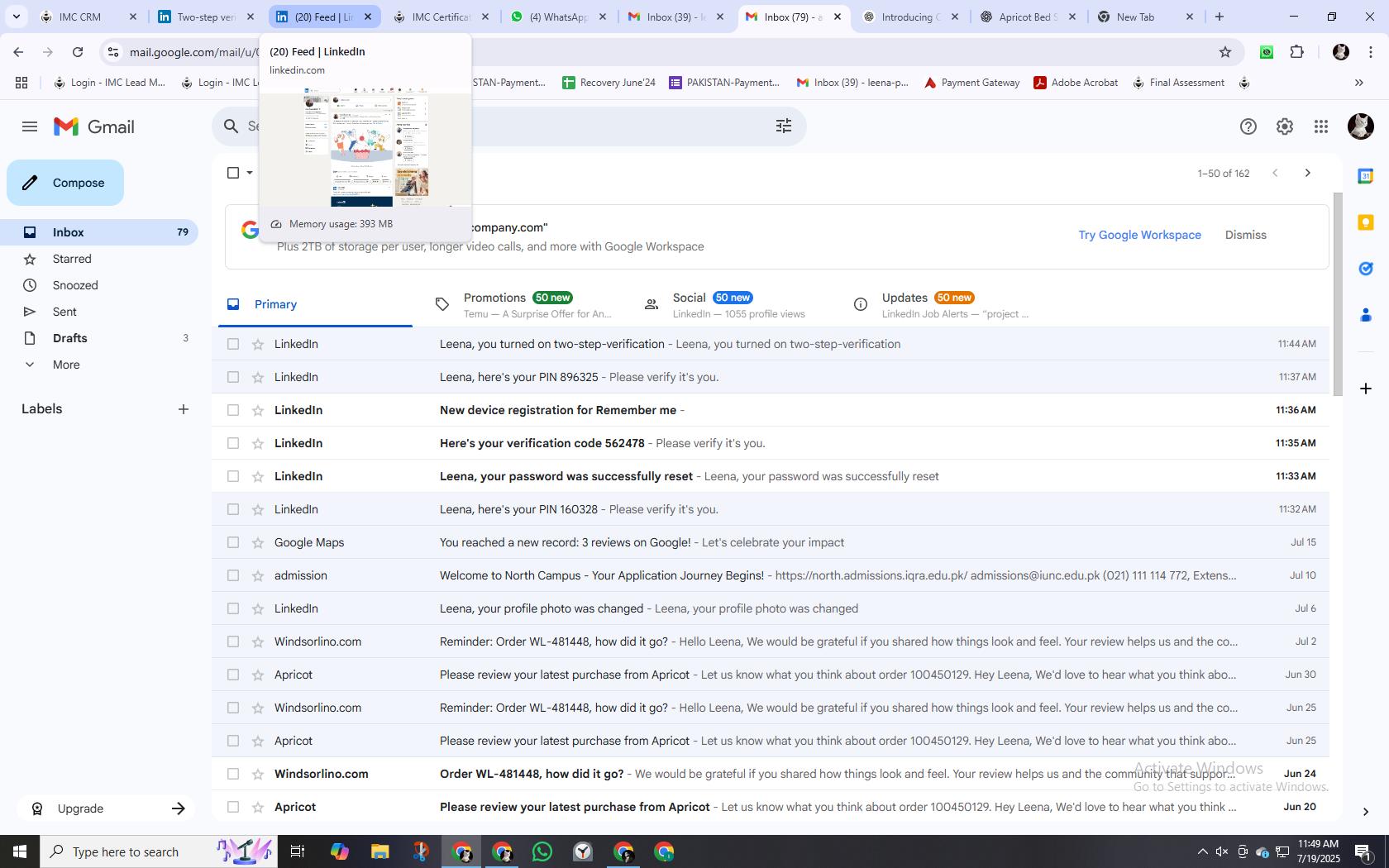The image size is (1389, 868).
Task: Select profile photo changed email checkbox
Action: click(233, 608)
